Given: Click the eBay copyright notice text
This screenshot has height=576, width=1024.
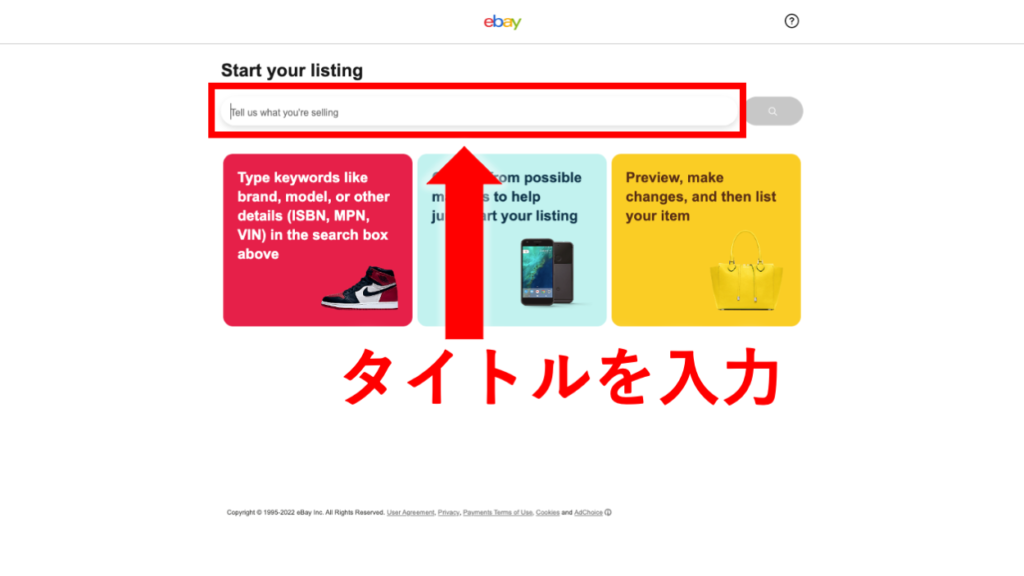Looking at the screenshot, I should [x=306, y=513].
